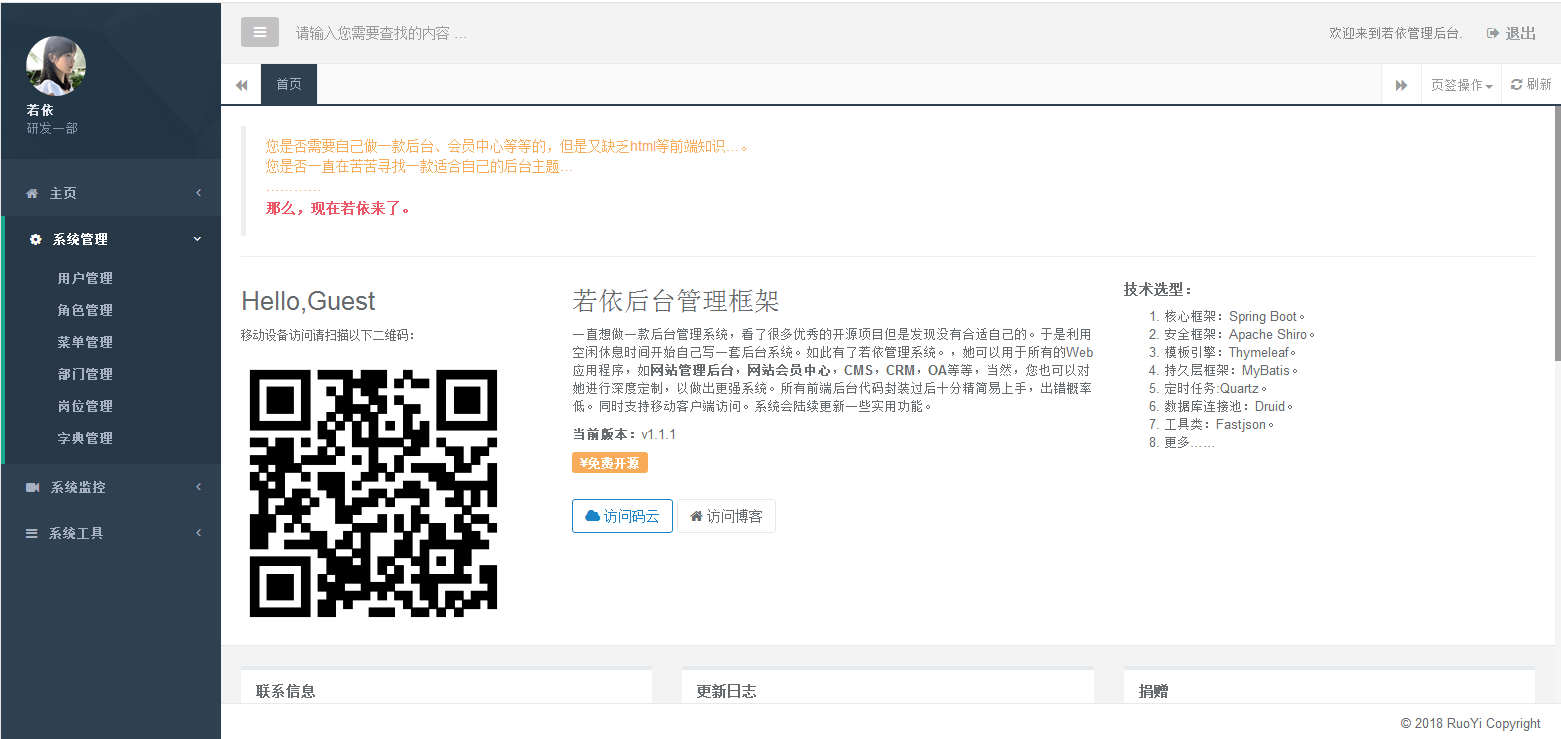Click the user avatar picture
Image resolution: width=1561 pixels, height=739 pixels.
pos(56,66)
